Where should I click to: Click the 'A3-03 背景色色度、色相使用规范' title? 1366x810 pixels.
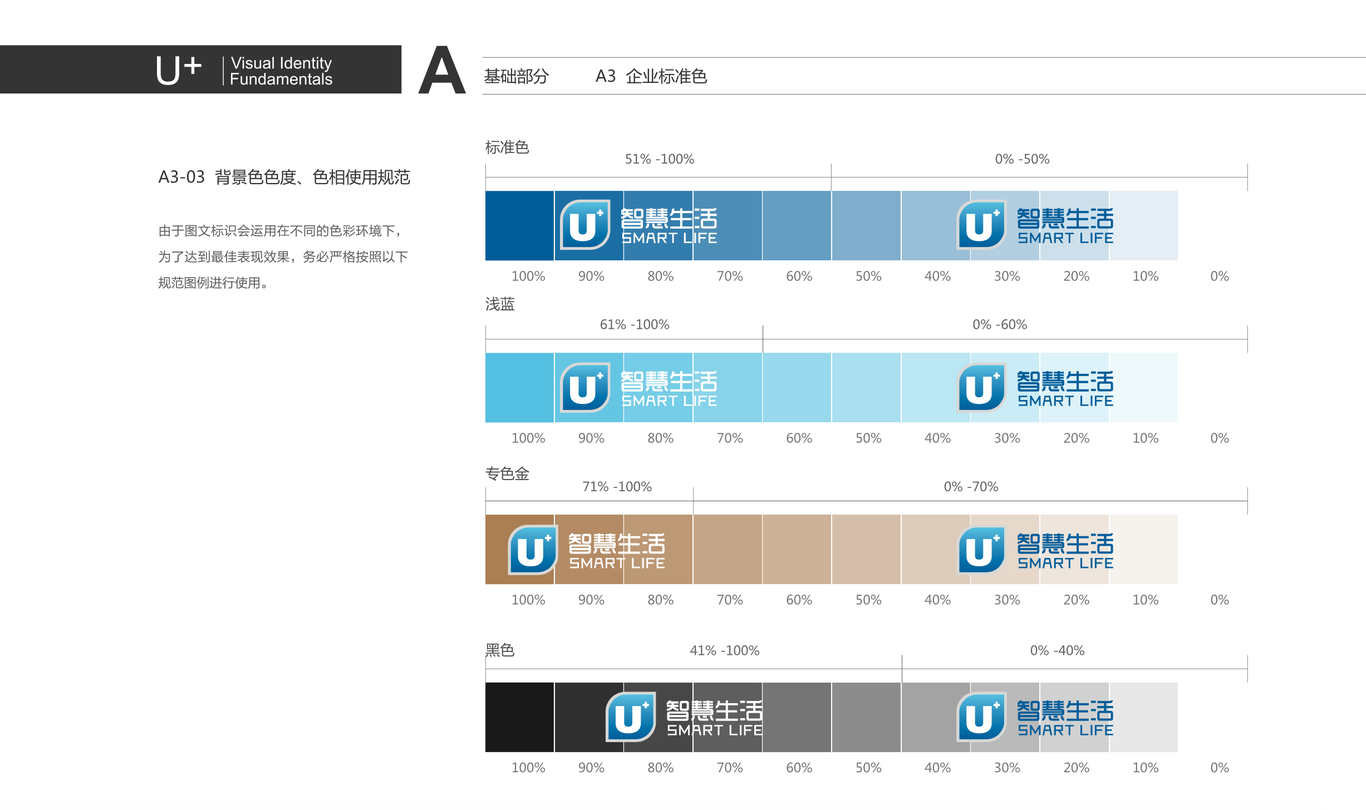(x=284, y=177)
